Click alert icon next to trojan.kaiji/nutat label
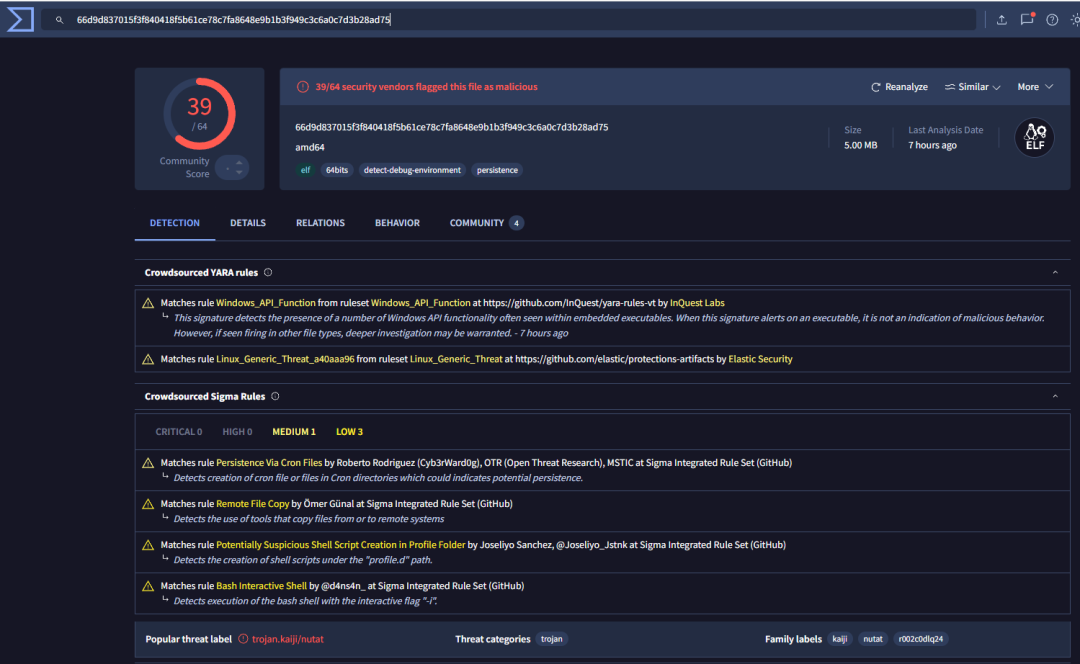Image resolution: width=1080 pixels, height=664 pixels. tap(243, 639)
